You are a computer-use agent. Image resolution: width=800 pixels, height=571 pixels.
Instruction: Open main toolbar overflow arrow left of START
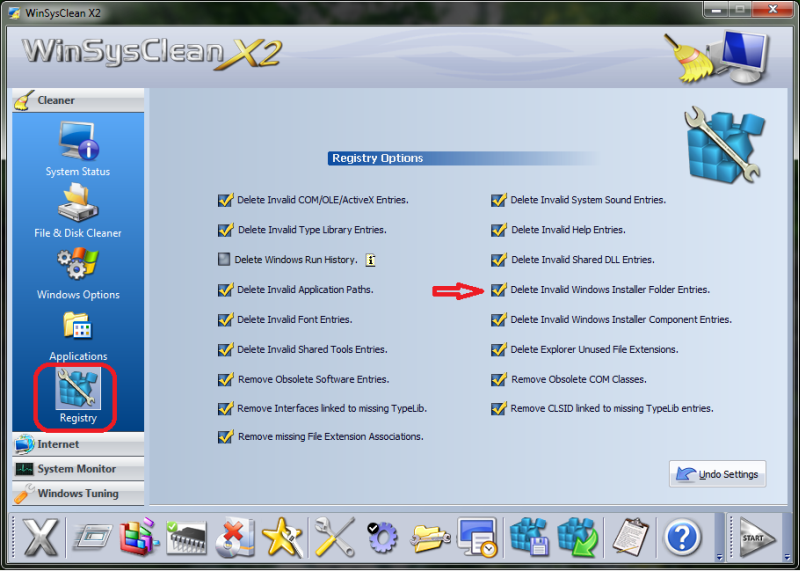[719, 557]
